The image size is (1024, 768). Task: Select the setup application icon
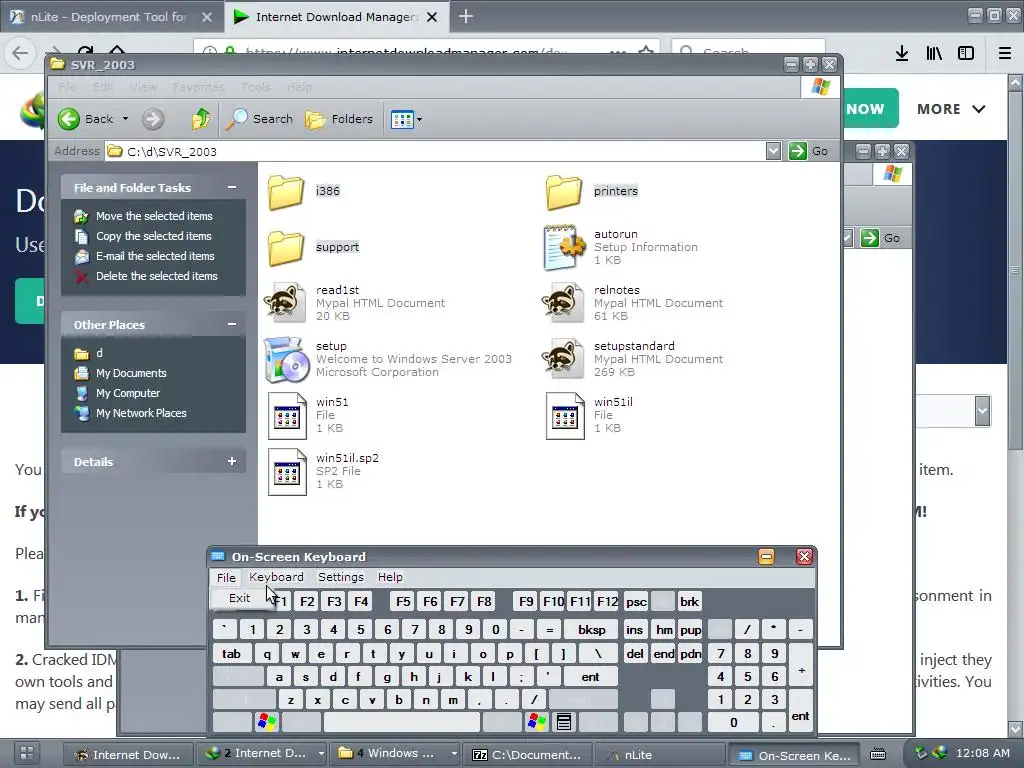(287, 359)
